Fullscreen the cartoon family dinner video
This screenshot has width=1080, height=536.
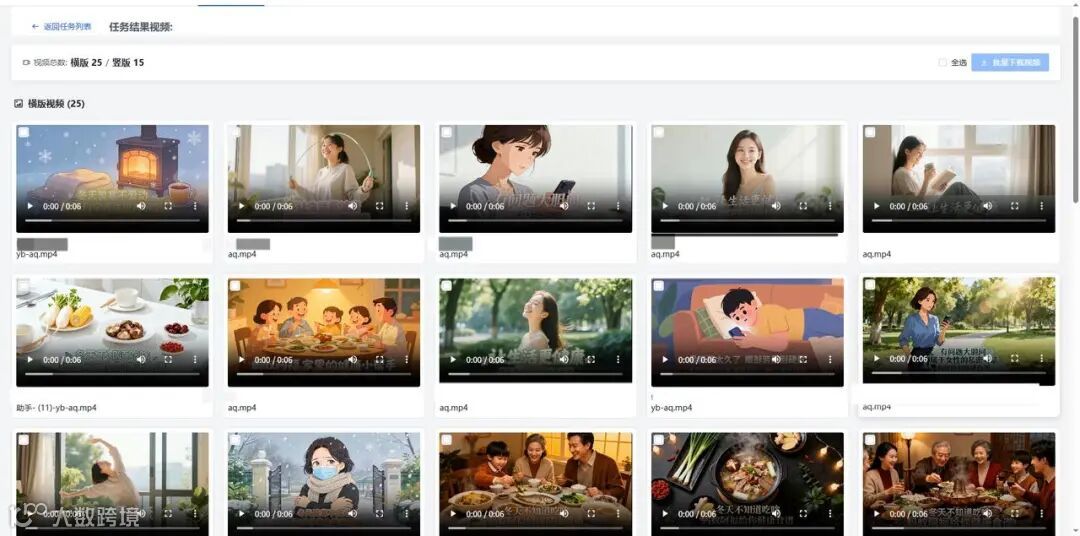point(380,360)
